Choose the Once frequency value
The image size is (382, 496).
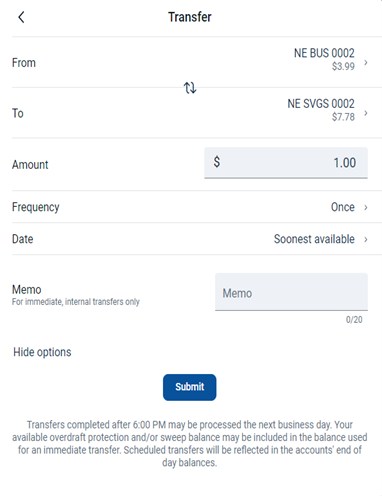[x=343, y=207]
